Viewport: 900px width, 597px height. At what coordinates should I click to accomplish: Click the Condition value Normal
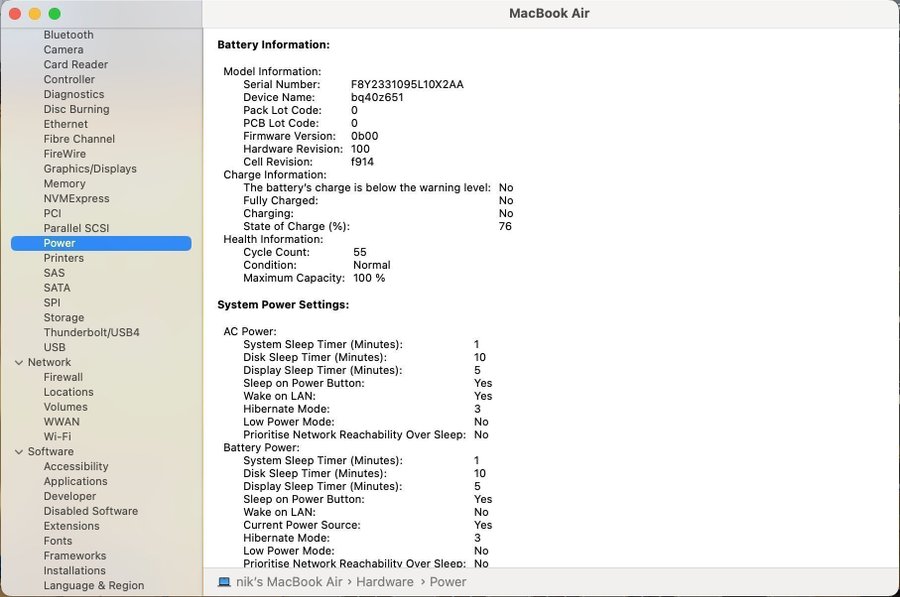[x=372, y=265]
